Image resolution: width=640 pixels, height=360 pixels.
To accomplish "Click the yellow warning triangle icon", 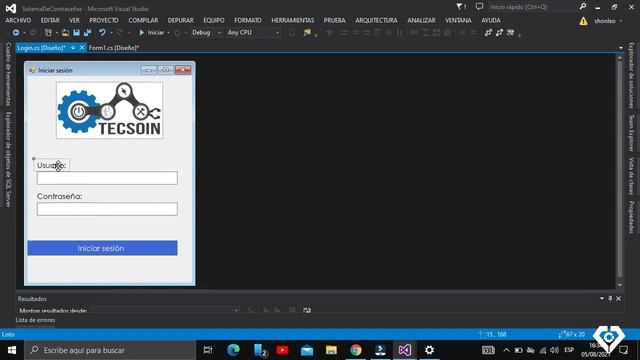I will pos(583,21).
